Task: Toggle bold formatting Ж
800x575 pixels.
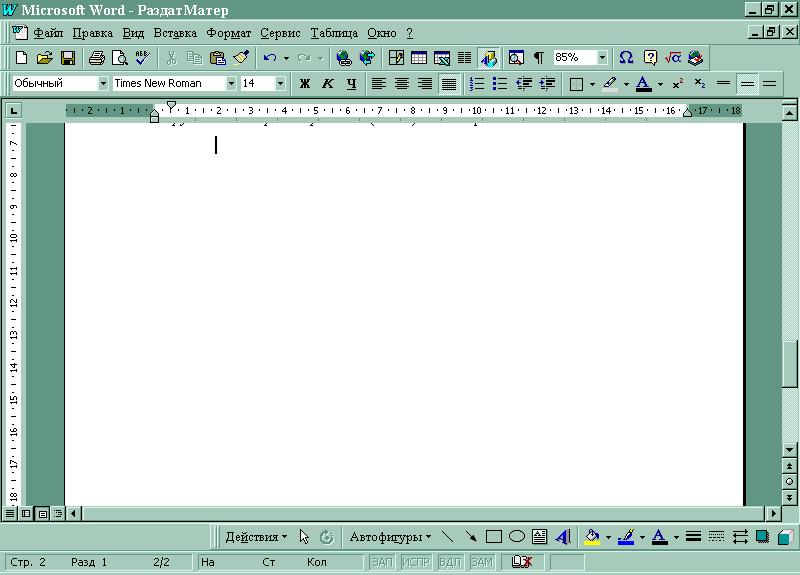Action: [x=305, y=84]
